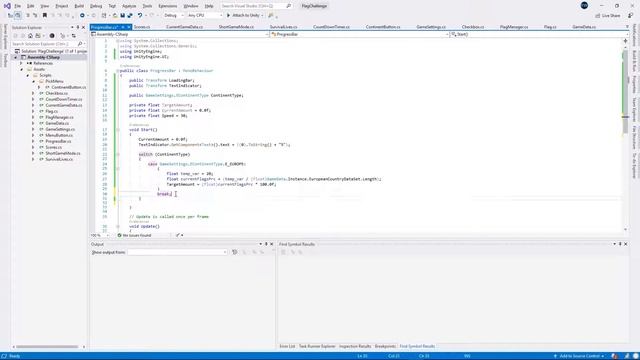This screenshot has width=640, height=360.
Task: Collapse the Start() method code region
Action: click(x=118, y=130)
